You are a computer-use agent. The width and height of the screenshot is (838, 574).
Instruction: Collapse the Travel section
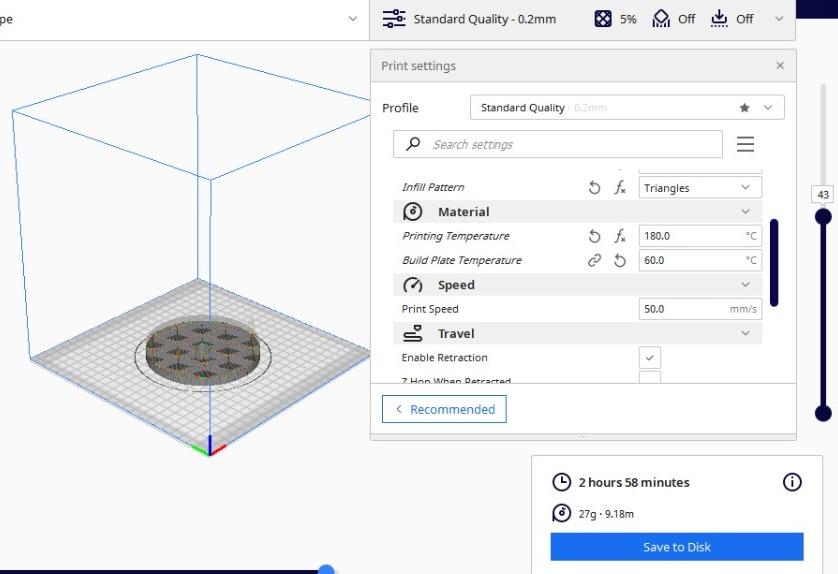pyautogui.click(x=745, y=333)
